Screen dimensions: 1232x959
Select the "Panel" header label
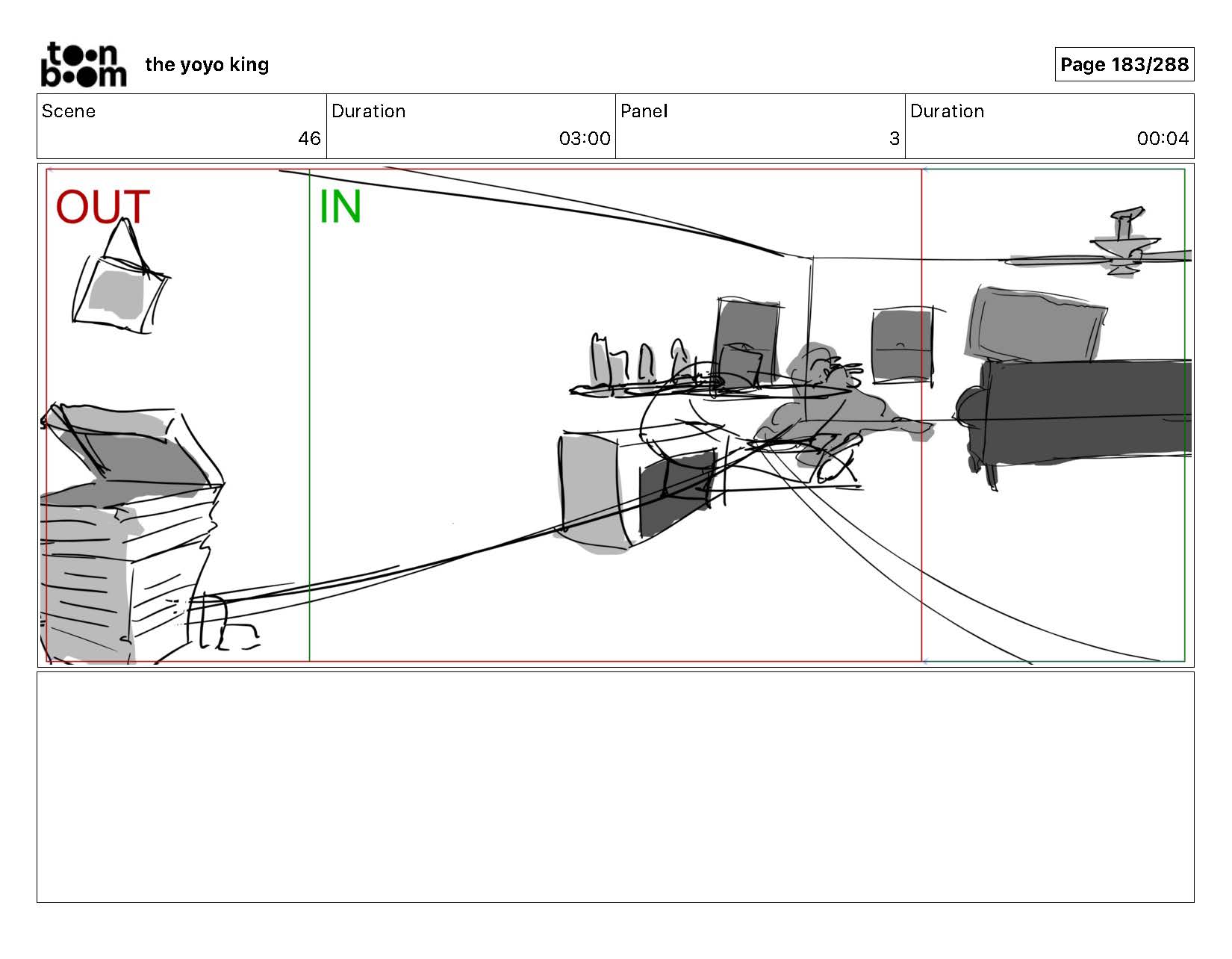point(644,111)
